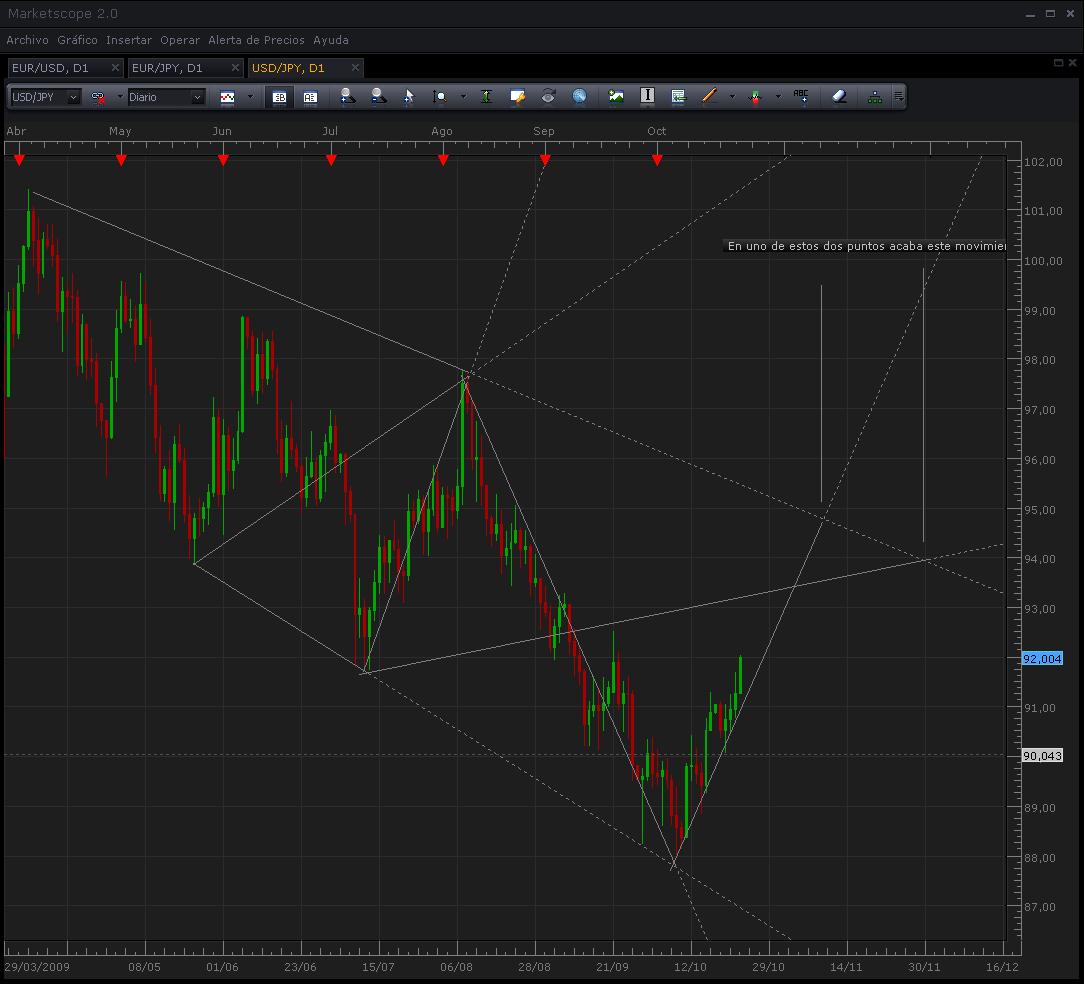This screenshot has width=1085, height=987.
Task: Close the EUR/USD, D1 tab
Action: (116, 67)
